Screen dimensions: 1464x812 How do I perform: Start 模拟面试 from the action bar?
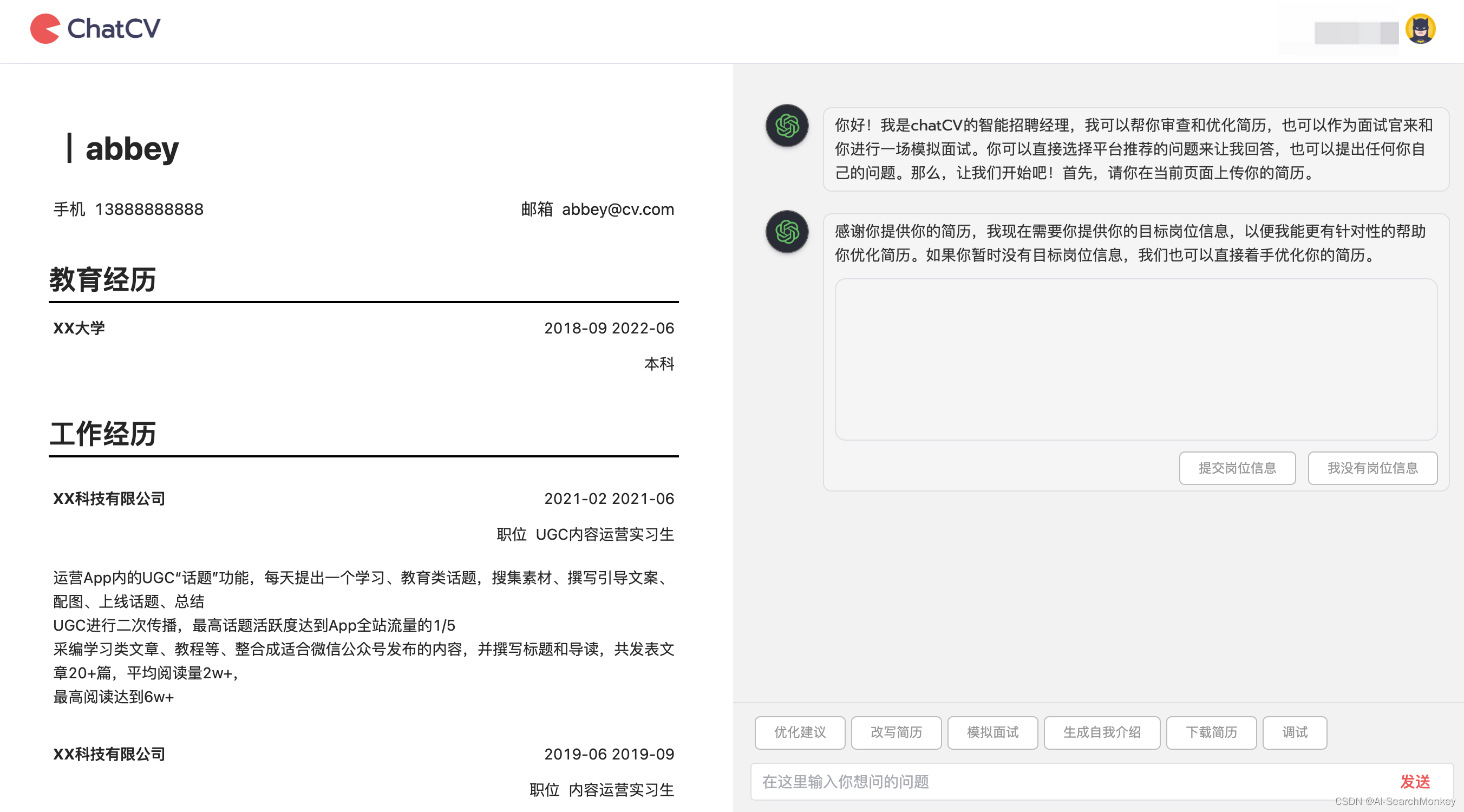(992, 732)
